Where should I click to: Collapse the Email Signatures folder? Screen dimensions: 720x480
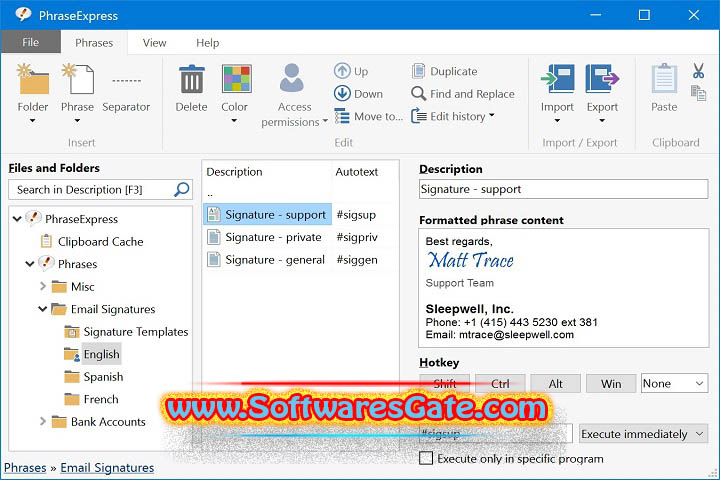[43, 309]
